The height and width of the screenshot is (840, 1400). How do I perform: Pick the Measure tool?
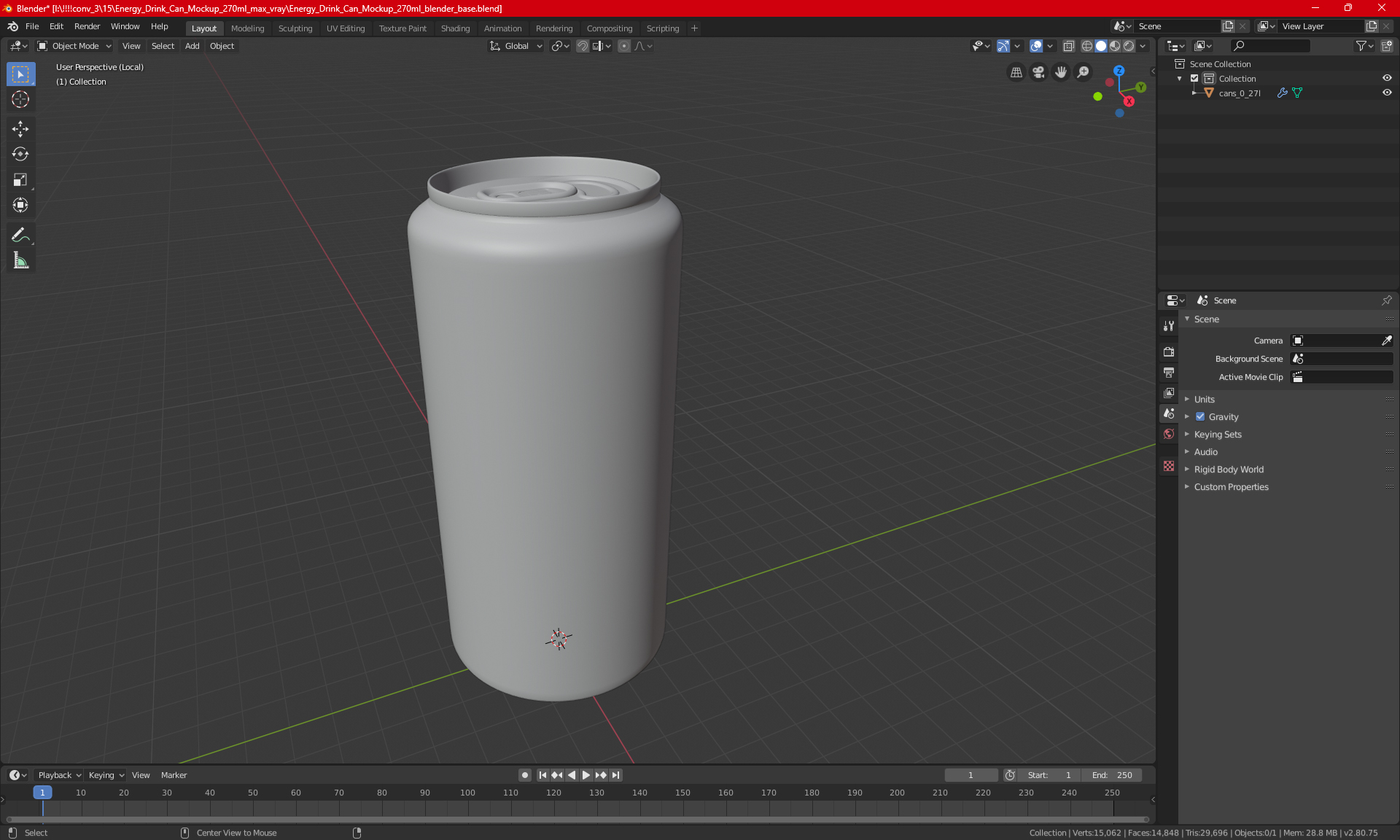pos(20,260)
